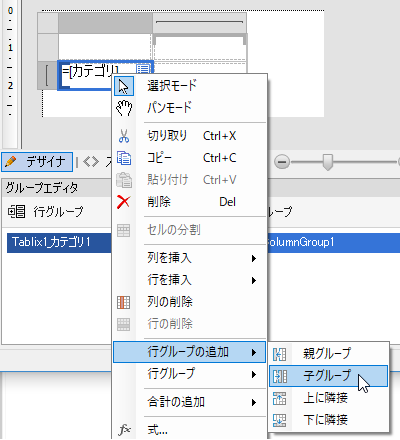
Task: Click the 上に隣接 icon
Action: [x=280, y=398]
